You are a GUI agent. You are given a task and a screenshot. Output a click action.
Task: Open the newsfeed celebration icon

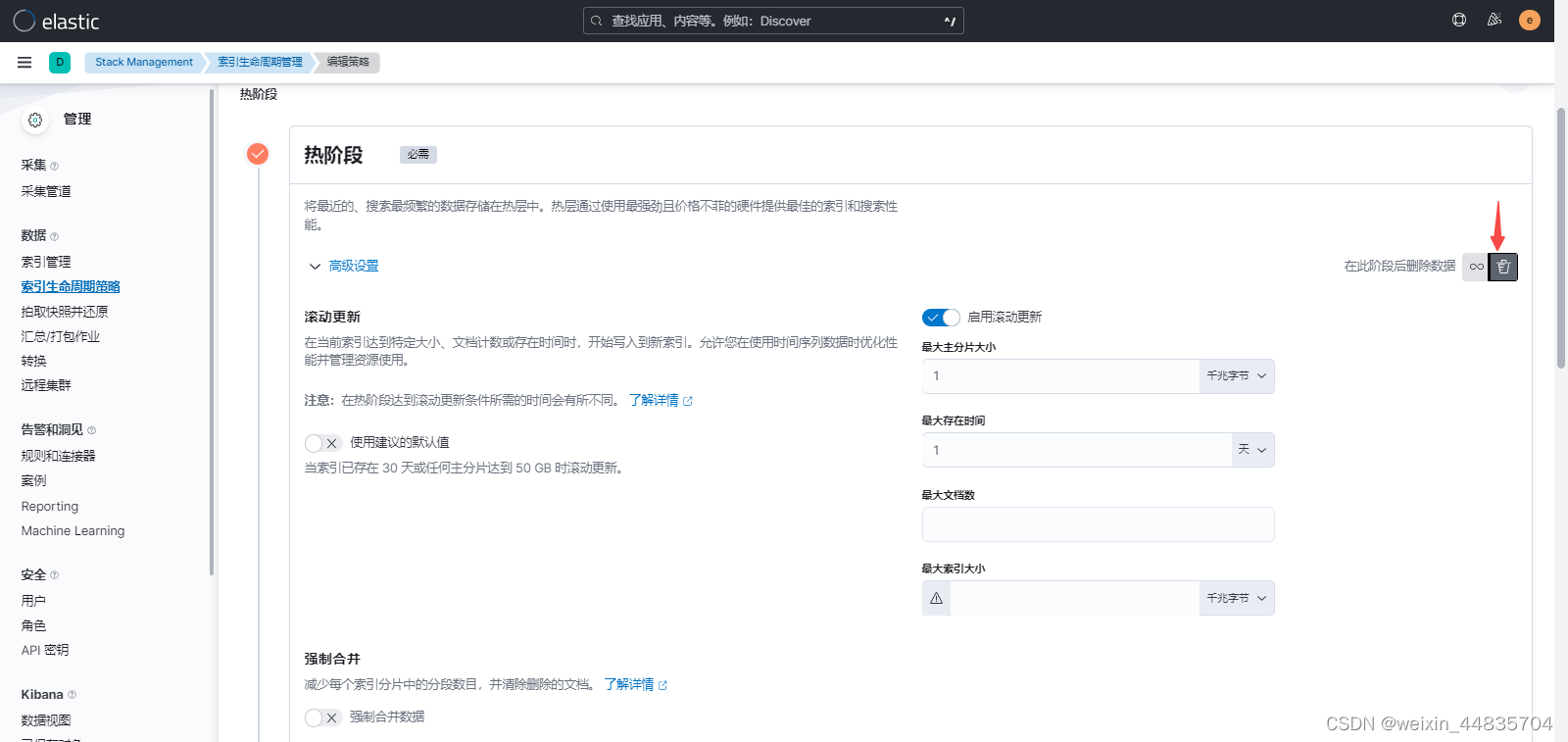click(x=1494, y=20)
